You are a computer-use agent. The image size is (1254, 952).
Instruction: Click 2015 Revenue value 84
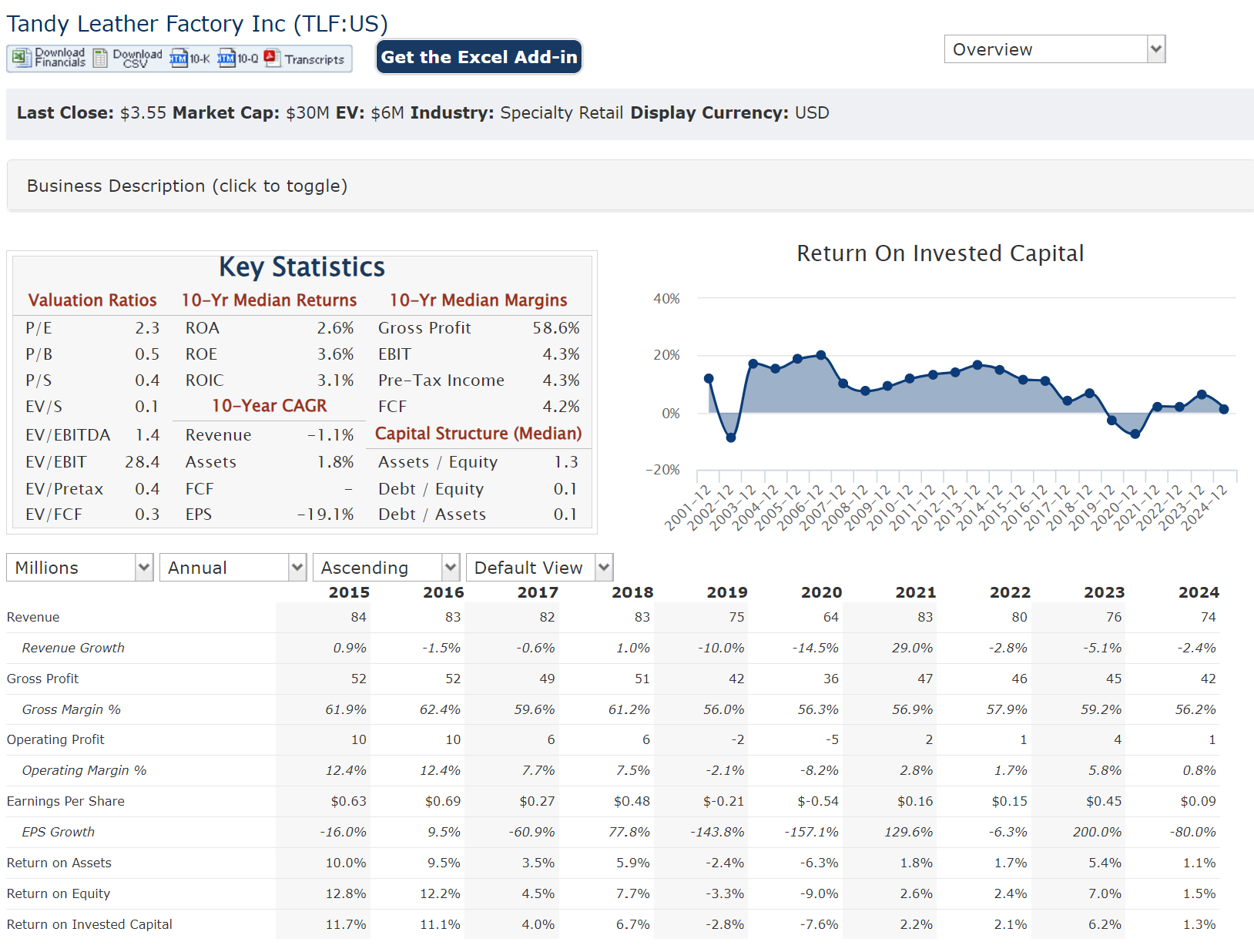pyautogui.click(x=358, y=617)
